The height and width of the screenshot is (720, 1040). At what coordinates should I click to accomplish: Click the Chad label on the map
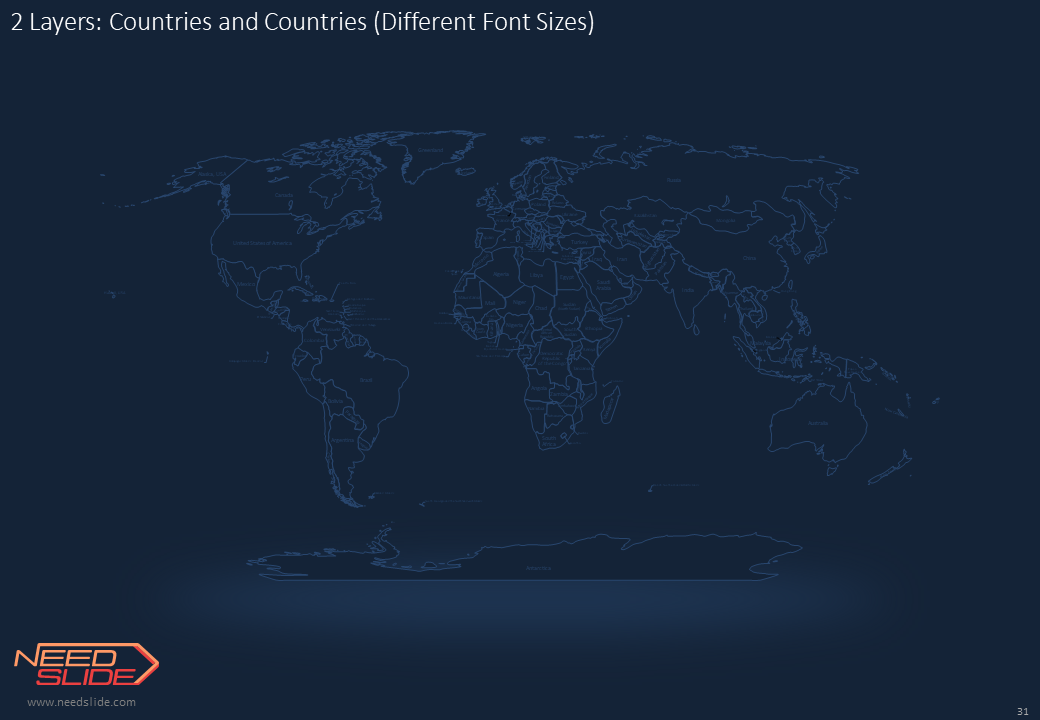pos(541,308)
